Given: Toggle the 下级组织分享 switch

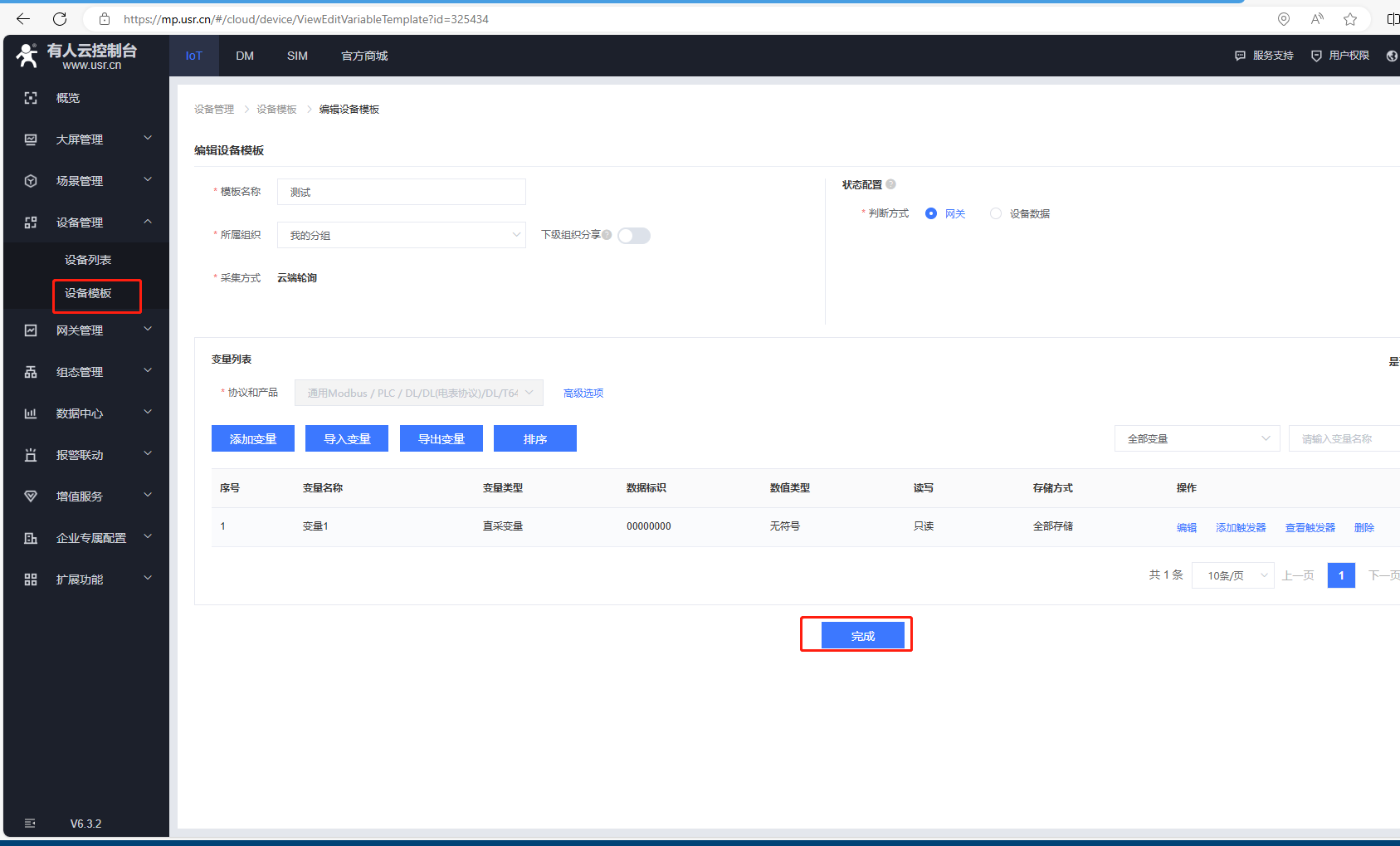Looking at the screenshot, I should click(x=634, y=236).
